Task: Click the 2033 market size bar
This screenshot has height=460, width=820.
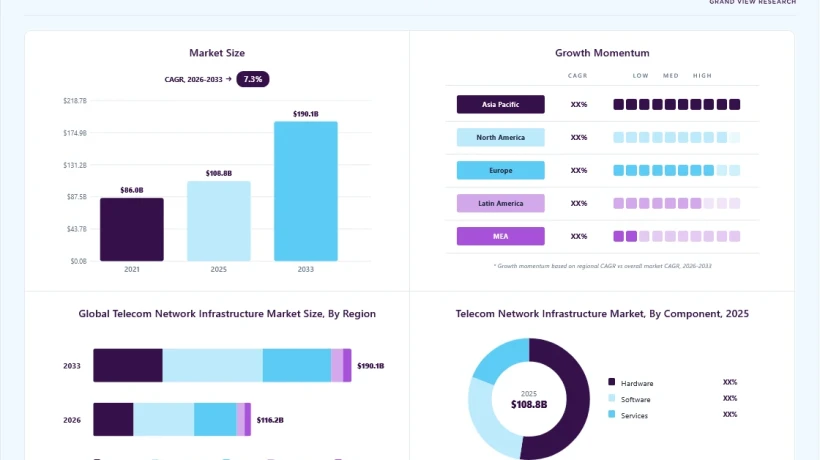Action: click(306, 191)
